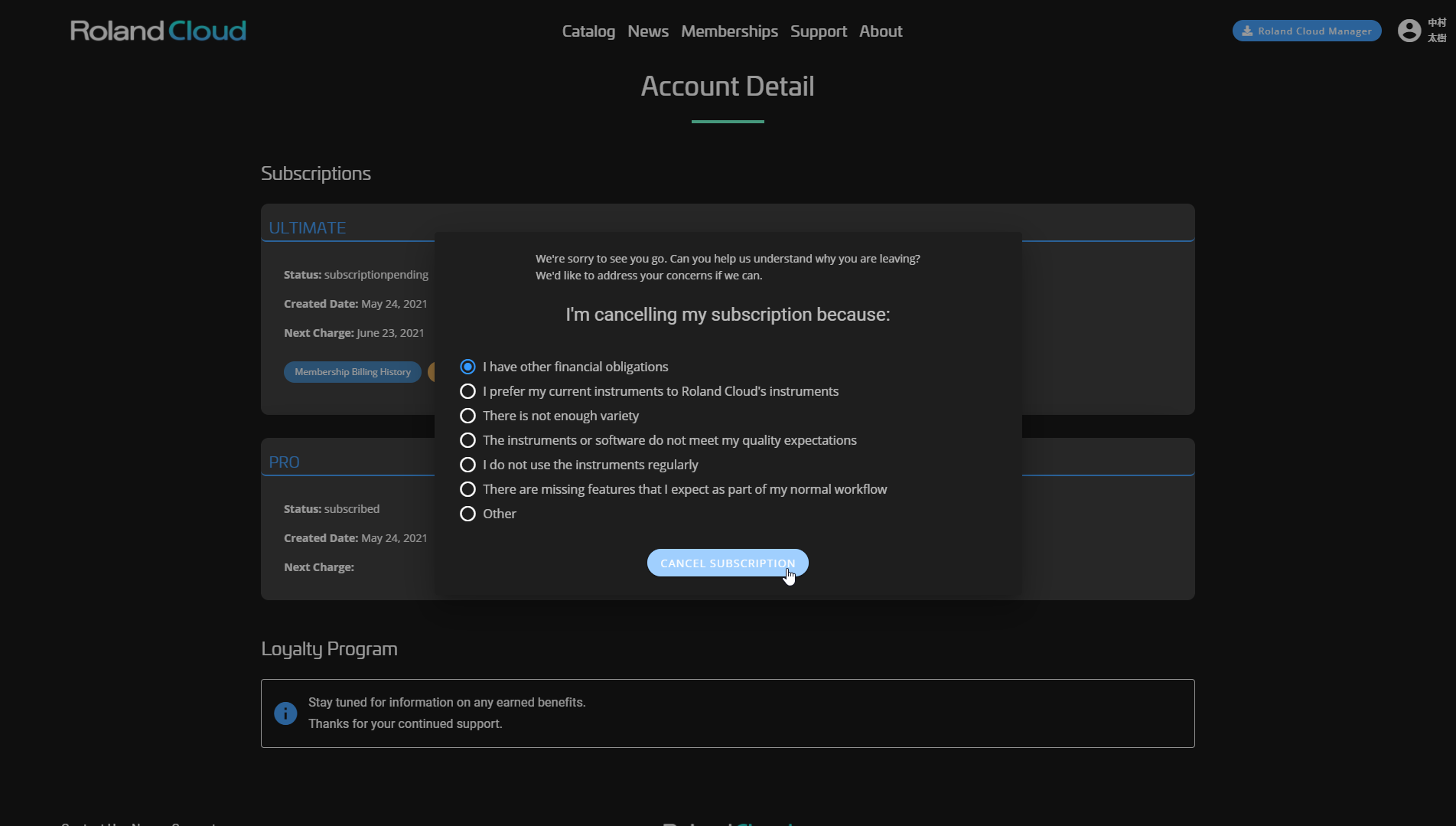Click the PRO subscription heading
Image resolution: width=1456 pixels, height=826 pixels.
pos(284,462)
